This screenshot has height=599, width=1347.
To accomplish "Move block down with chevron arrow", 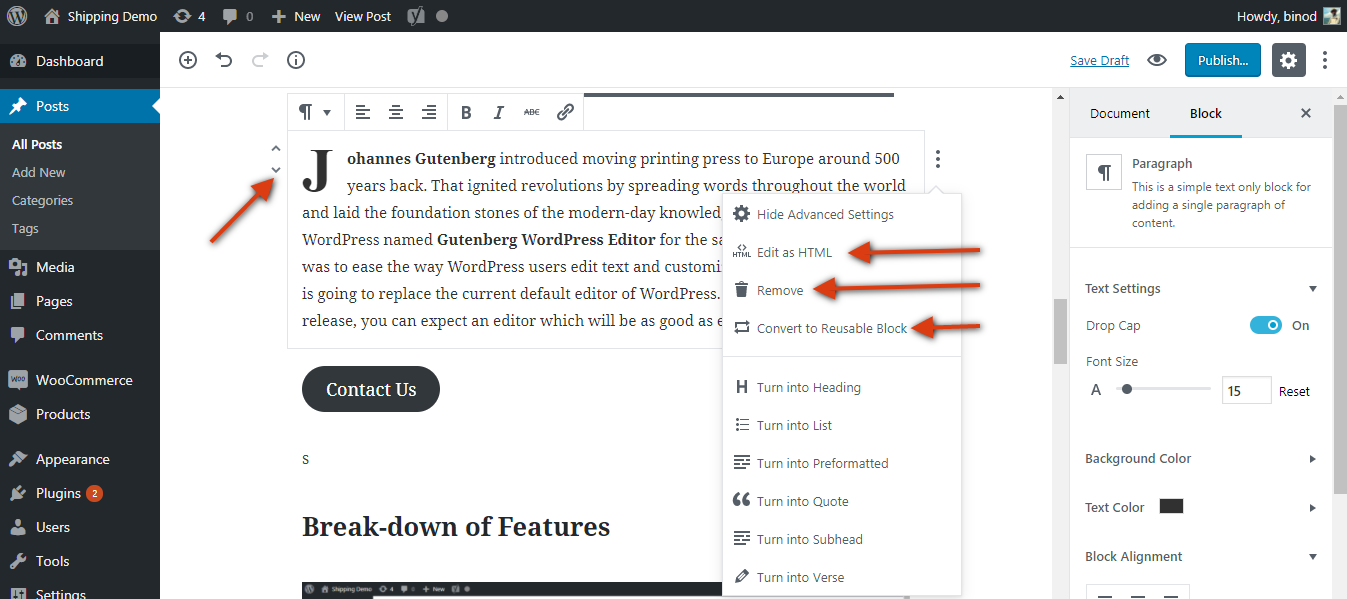I will coord(276,169).
